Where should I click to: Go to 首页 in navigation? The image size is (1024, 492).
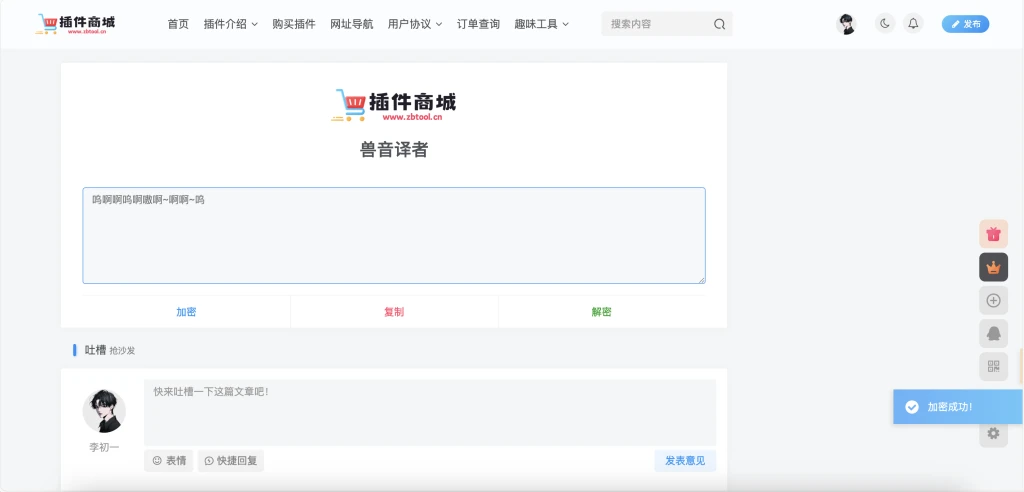[x=178, y=24]
